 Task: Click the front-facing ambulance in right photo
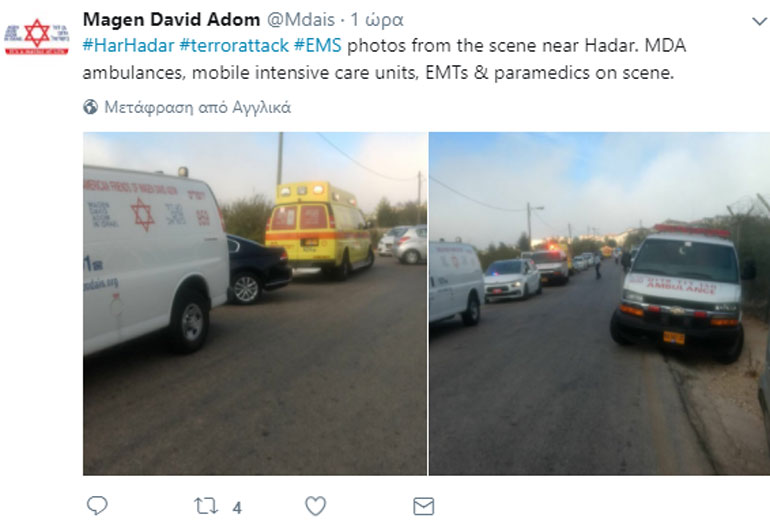click(x=679, y=294)
